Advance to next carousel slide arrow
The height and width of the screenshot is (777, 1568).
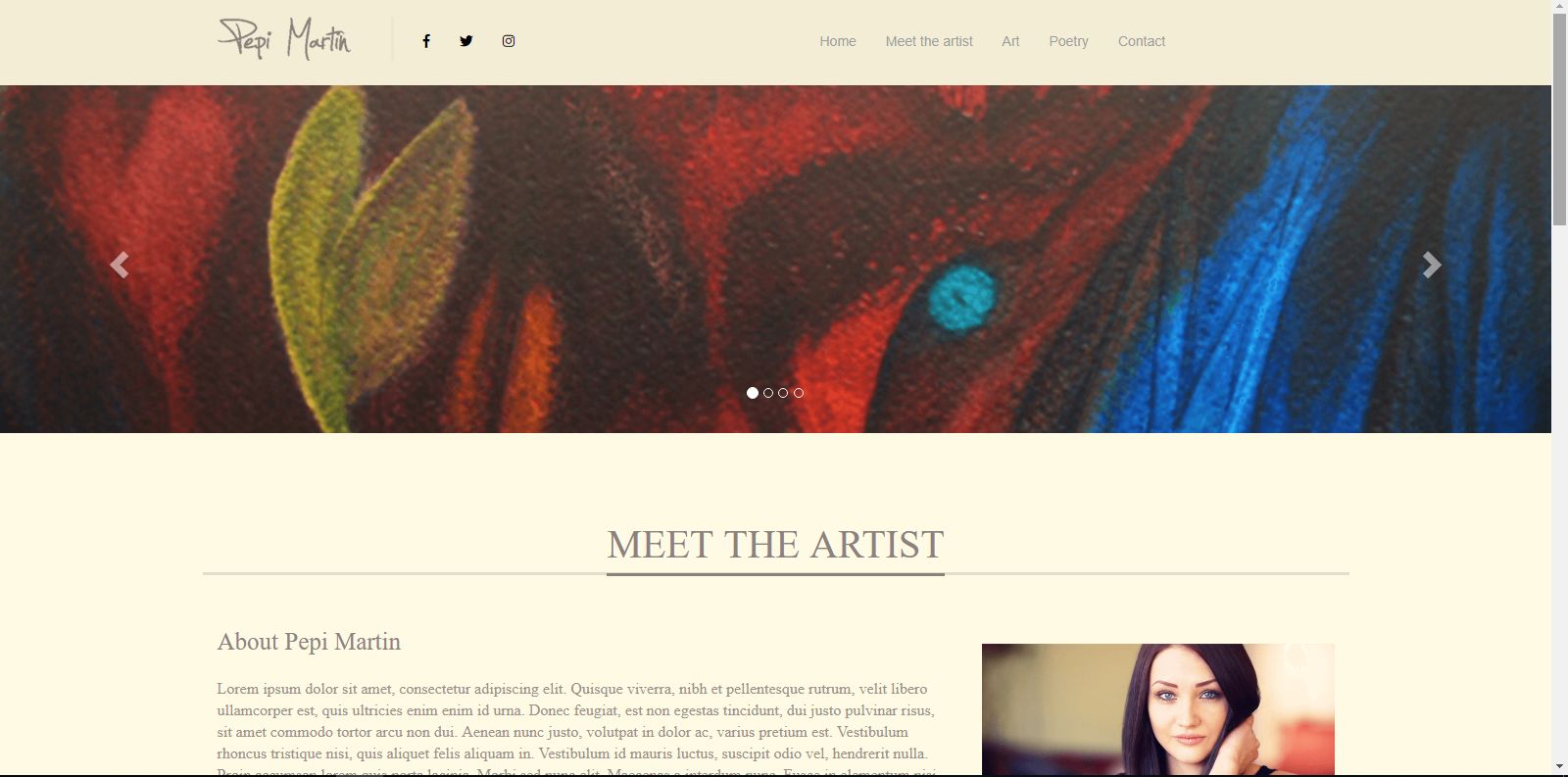1432,265
